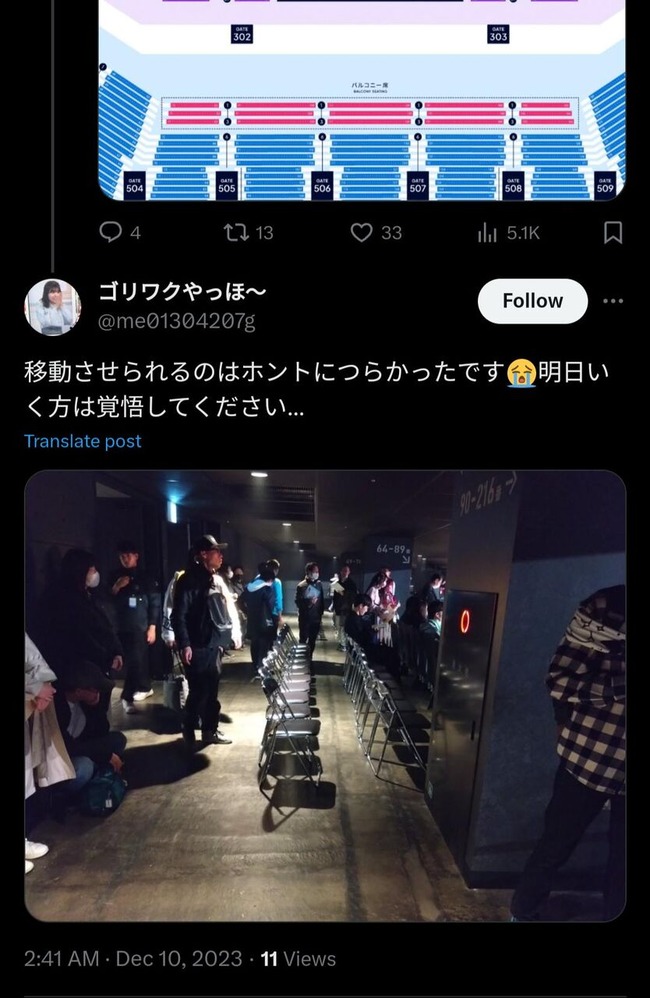Click the repost arrows icon

tap(236, 232)
